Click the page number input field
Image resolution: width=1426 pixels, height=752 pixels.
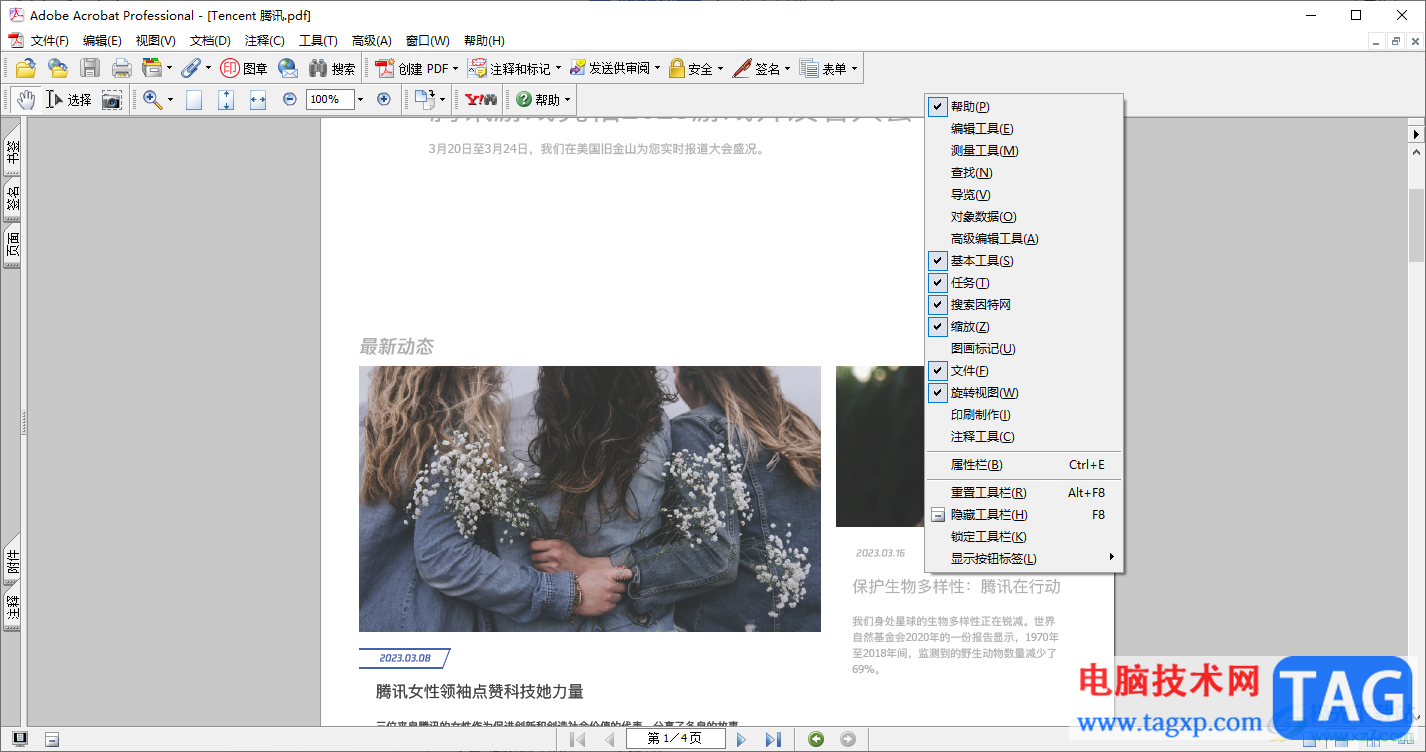[675, 739]
